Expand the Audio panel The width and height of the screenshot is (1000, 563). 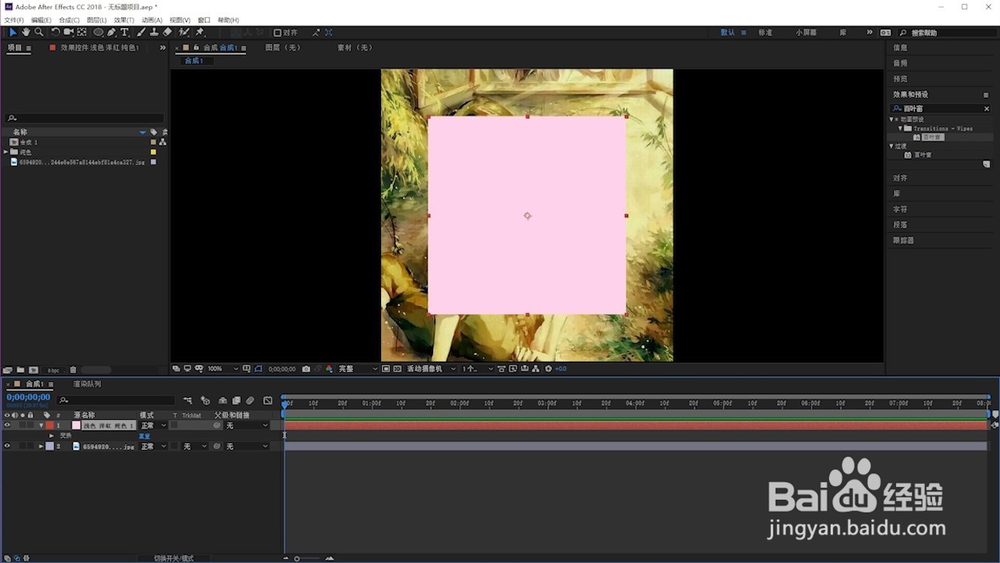(x=900, y=63)
